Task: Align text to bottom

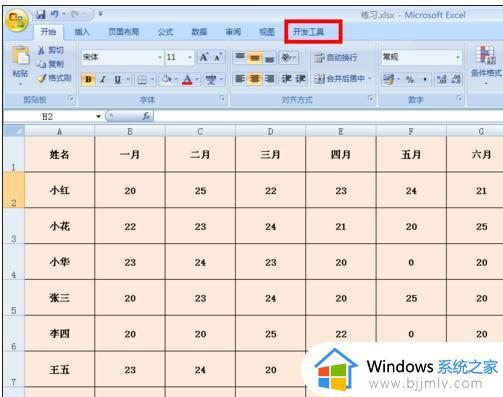Action: (269, 57)
